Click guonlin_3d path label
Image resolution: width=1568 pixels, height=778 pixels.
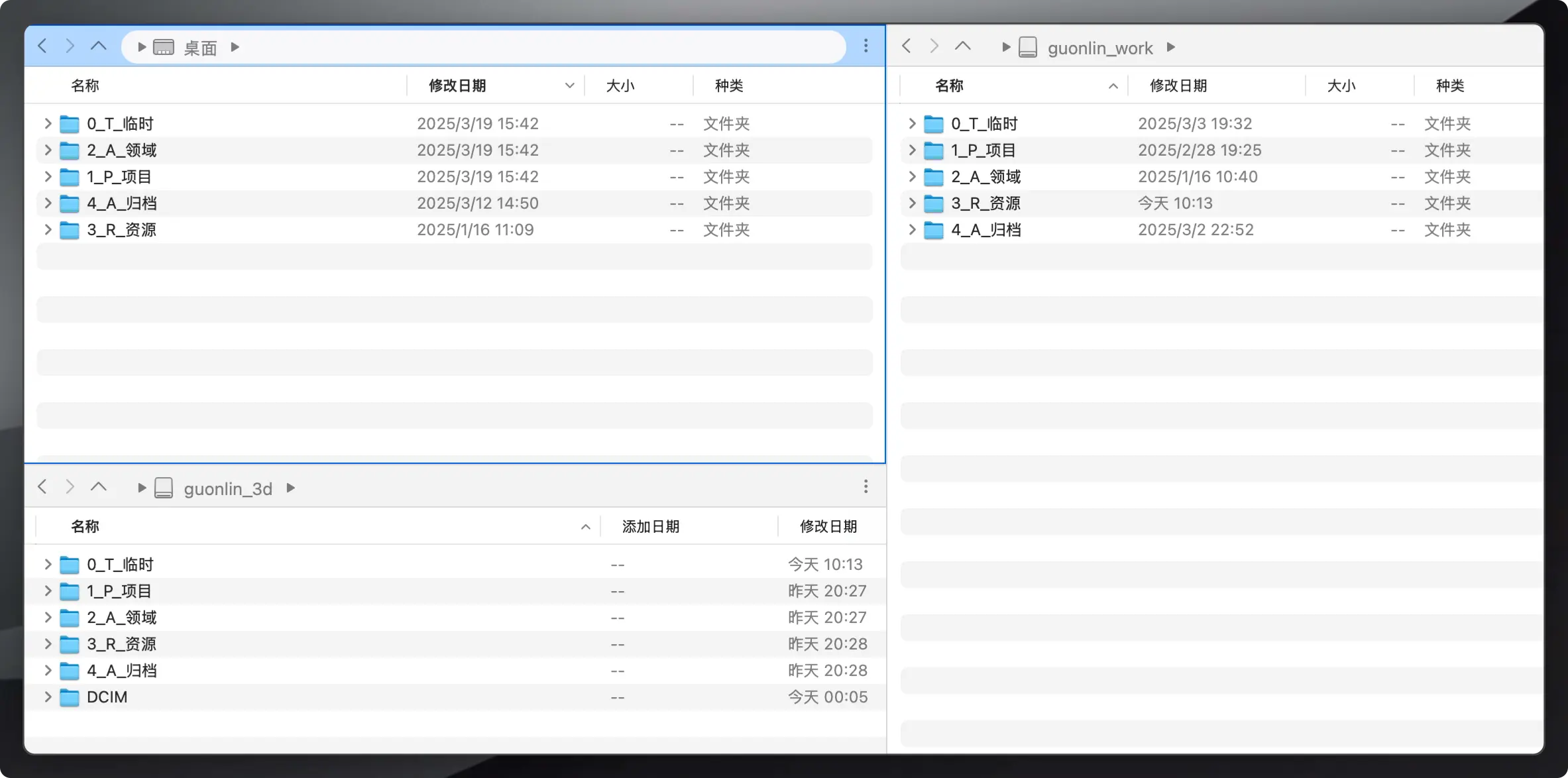228,489
